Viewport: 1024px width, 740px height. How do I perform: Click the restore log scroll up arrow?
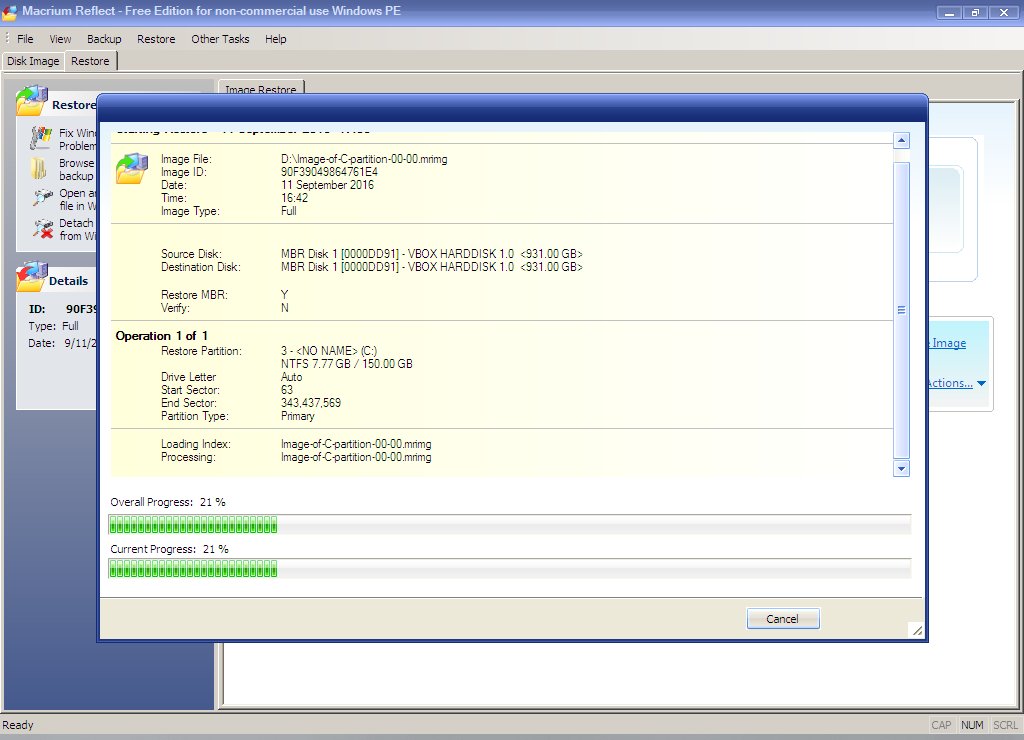pos(901,141)
